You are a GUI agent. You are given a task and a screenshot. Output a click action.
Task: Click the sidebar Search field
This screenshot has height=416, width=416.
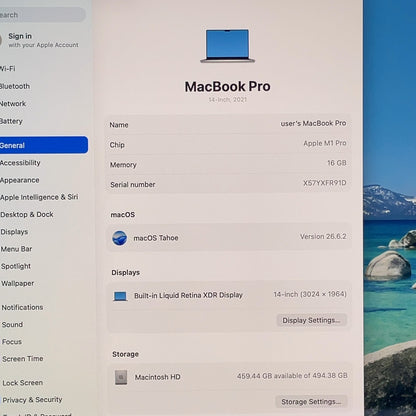click(x=42, y=15)
